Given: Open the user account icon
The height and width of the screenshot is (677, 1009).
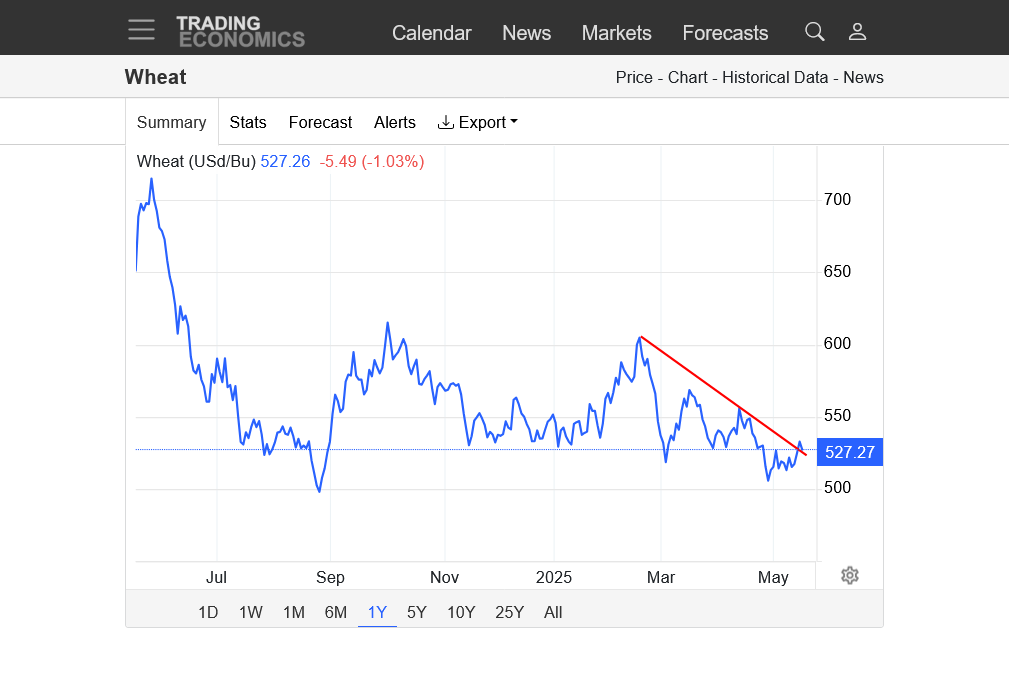Looking at the screenshot, I should pos(857,32).
